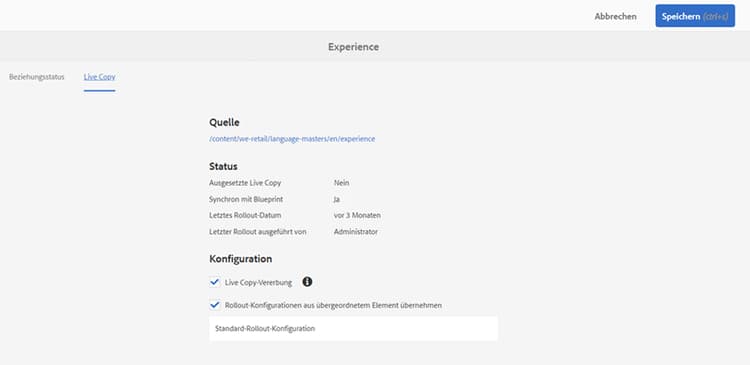The image size is (750, 365).
Task: Click the value Ja
Action: pyautogui.click(x=337, y=199)
